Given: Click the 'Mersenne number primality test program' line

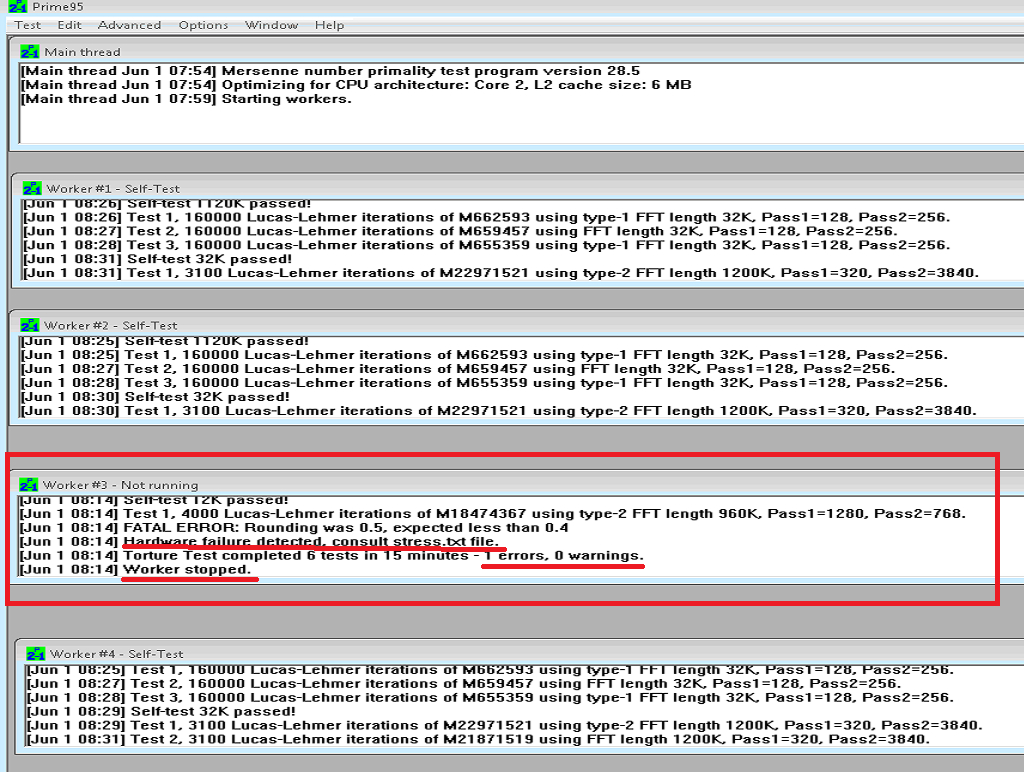Looking at the screenshot, I should click(x=330, y=71).
